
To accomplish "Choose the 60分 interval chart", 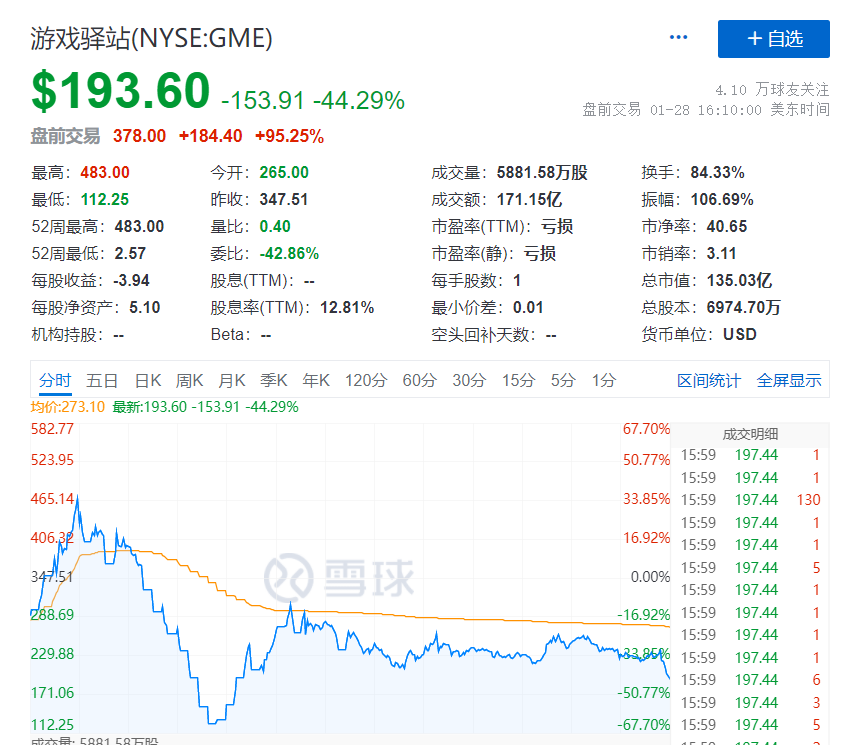I will [420, 381].
